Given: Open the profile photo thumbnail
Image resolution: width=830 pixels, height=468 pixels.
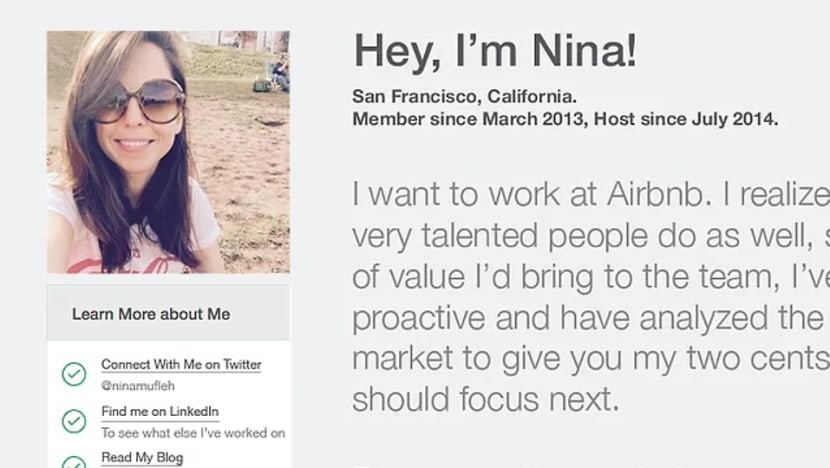Looking at the screenshot, I should tap(168, 152).
